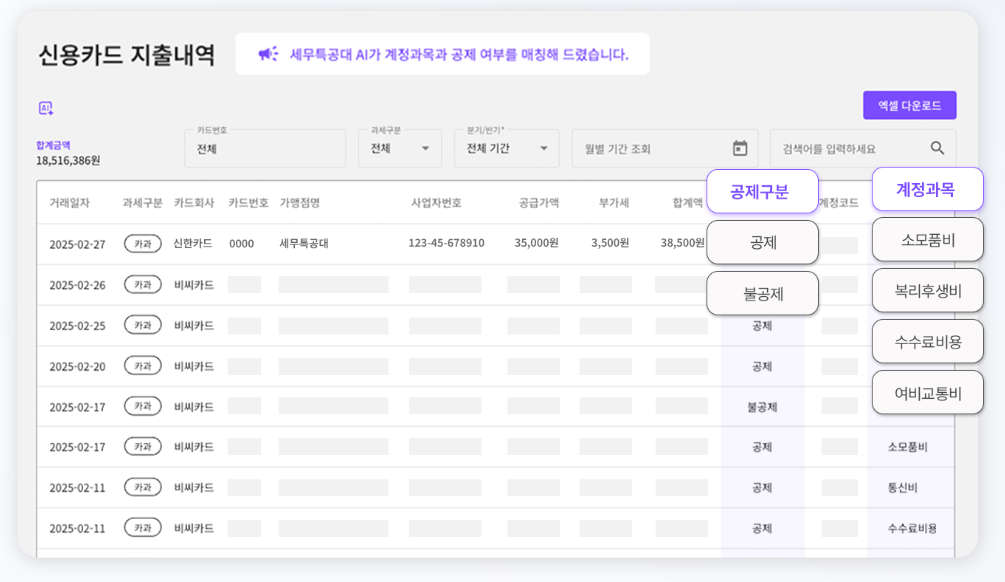The width and height of the screenshot is (1005, 582).
Task: Select the 수수료비용 account option
Action: tap(927, 341)
